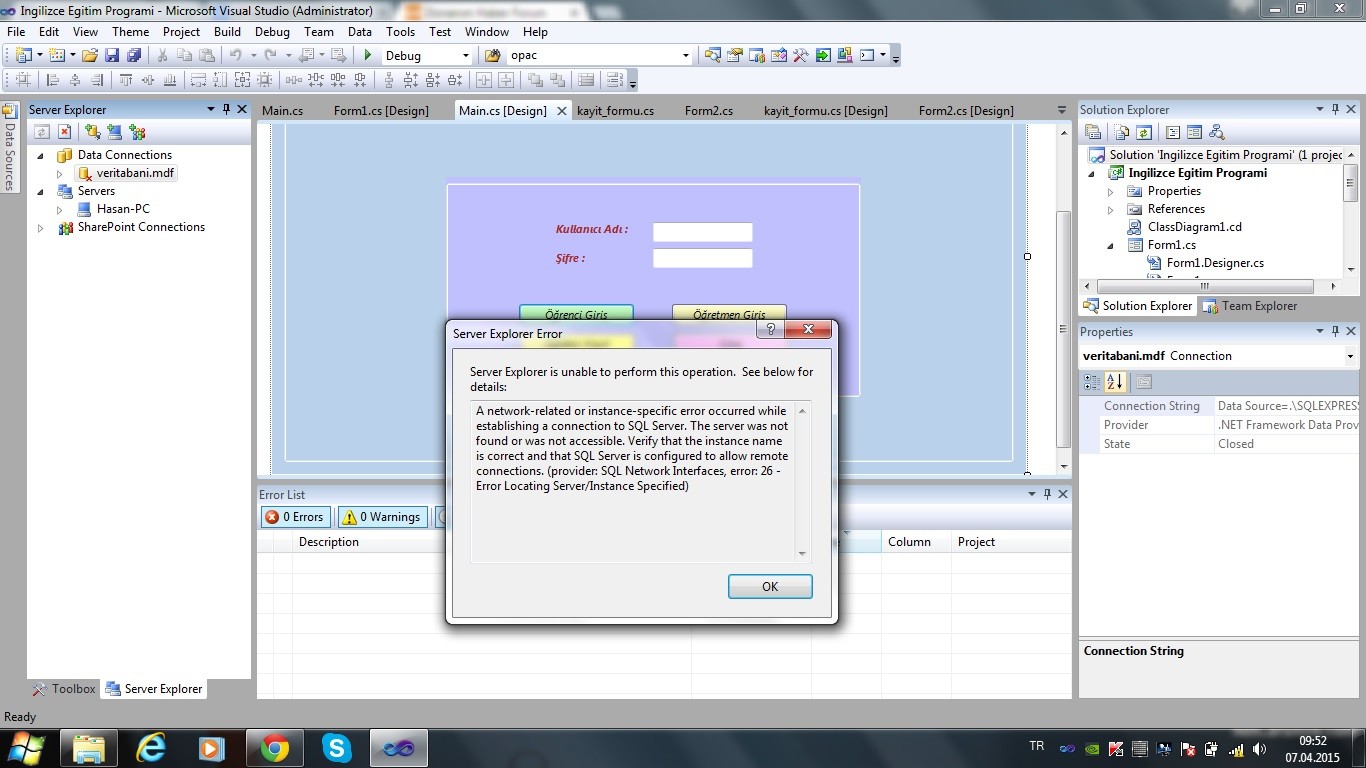Click Connection String property row
Image resolution: width=1366 pixels, height=768 pixels.
point(1219,406)
